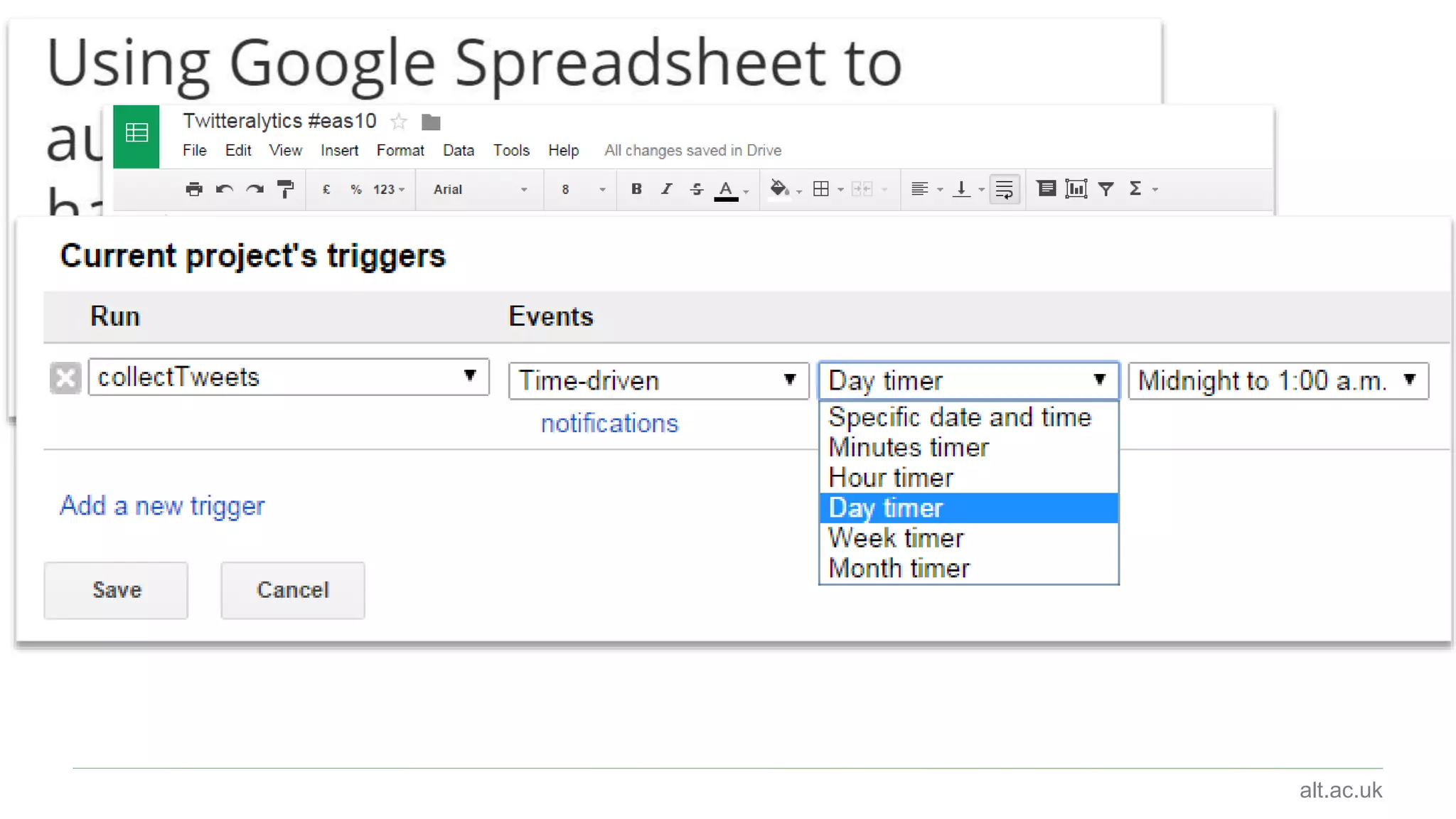1456x819 pixels.
Task: Click the sigma functions icon
Action: pyautogui.click(x=1135, y=189)
